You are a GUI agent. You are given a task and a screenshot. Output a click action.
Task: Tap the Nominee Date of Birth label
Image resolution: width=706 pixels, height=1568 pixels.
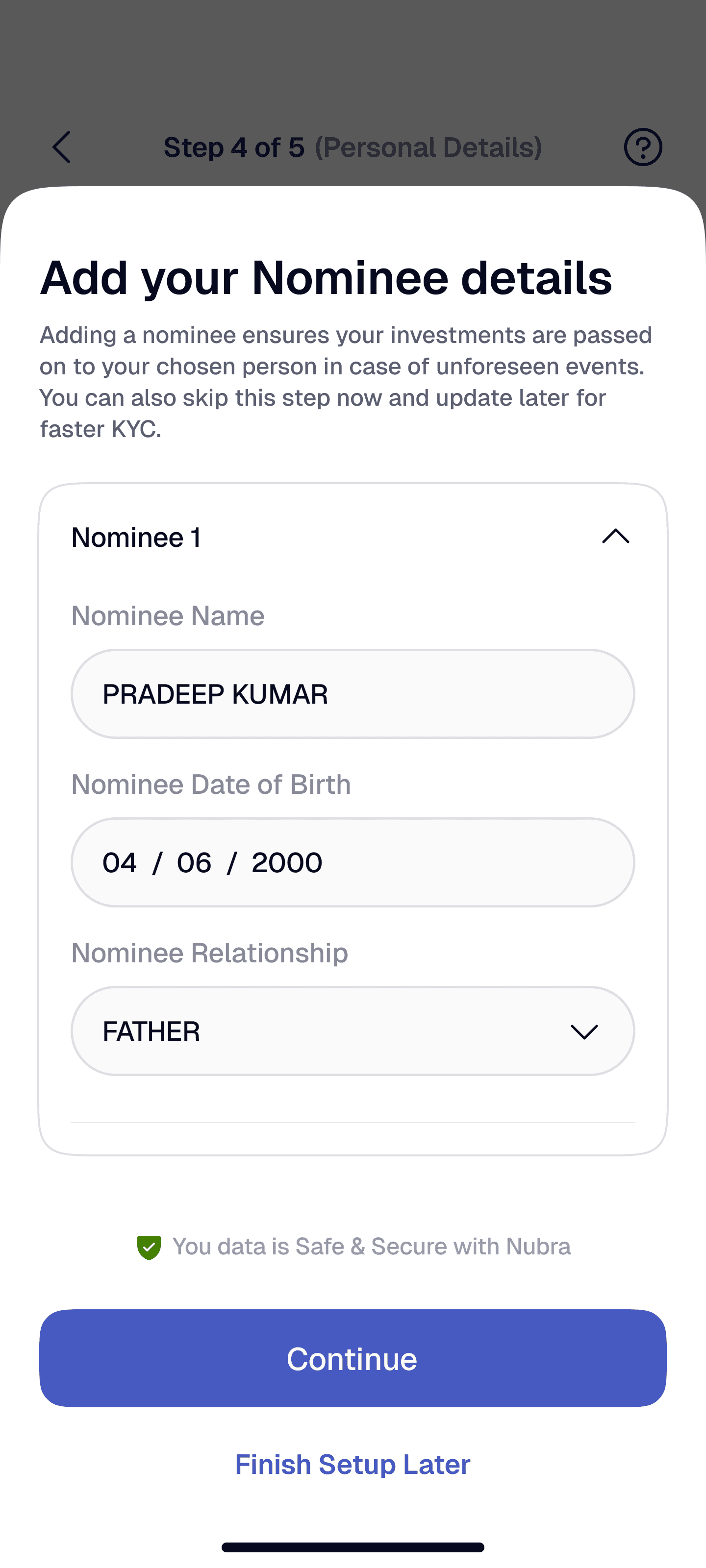click(x=211, y=784)
